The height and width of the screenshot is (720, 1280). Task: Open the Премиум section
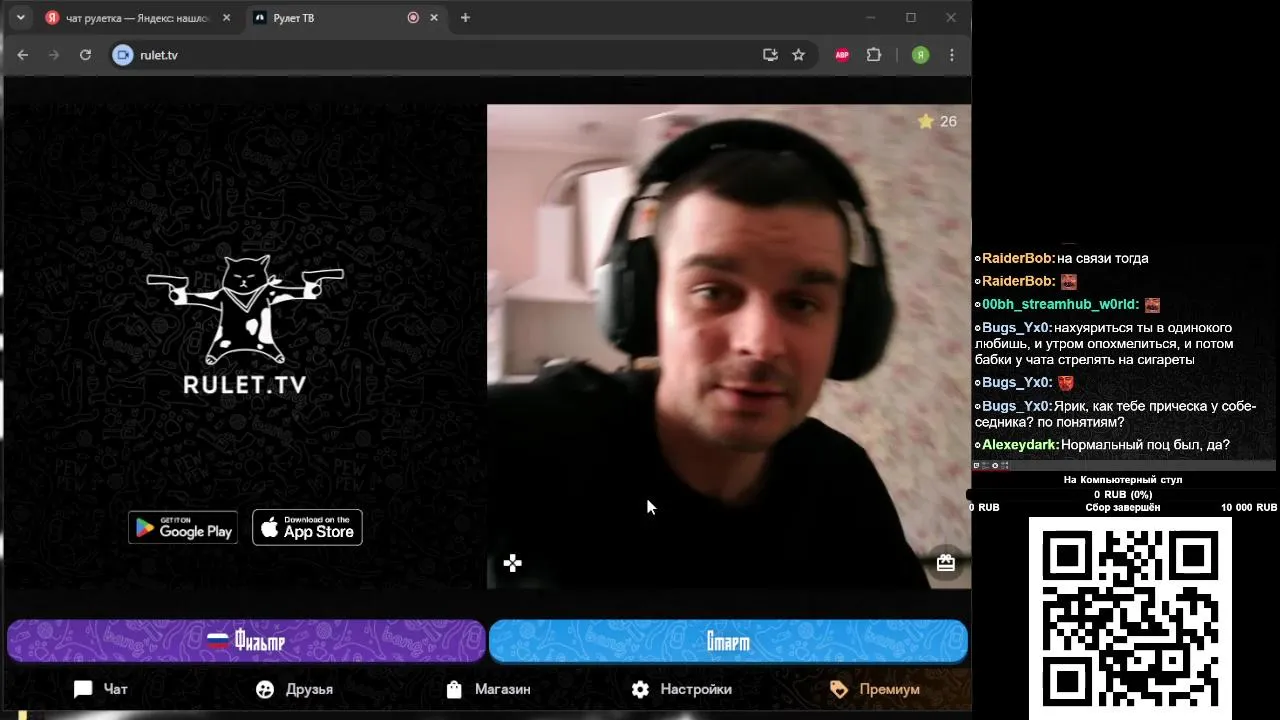pos(875,689)
